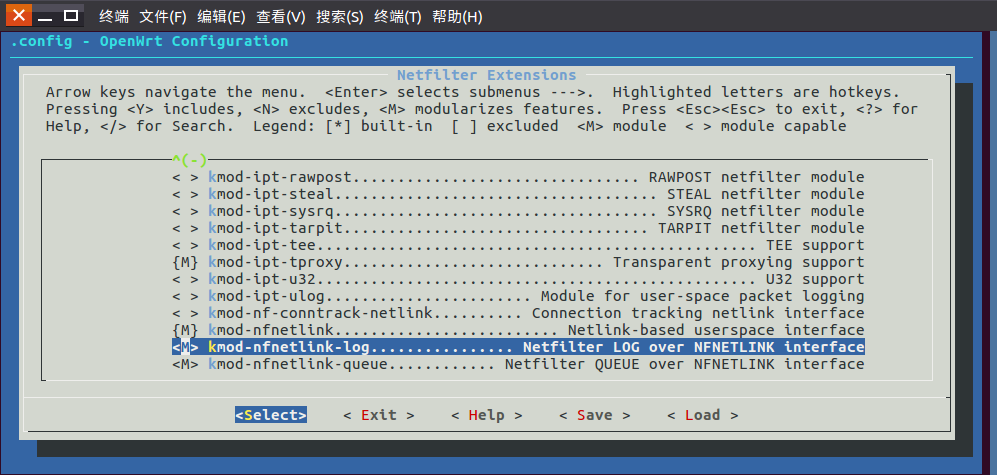Screen dimensions: 997x475
Task: Maximize the terminal window
Action: click(x=71, y=15)
